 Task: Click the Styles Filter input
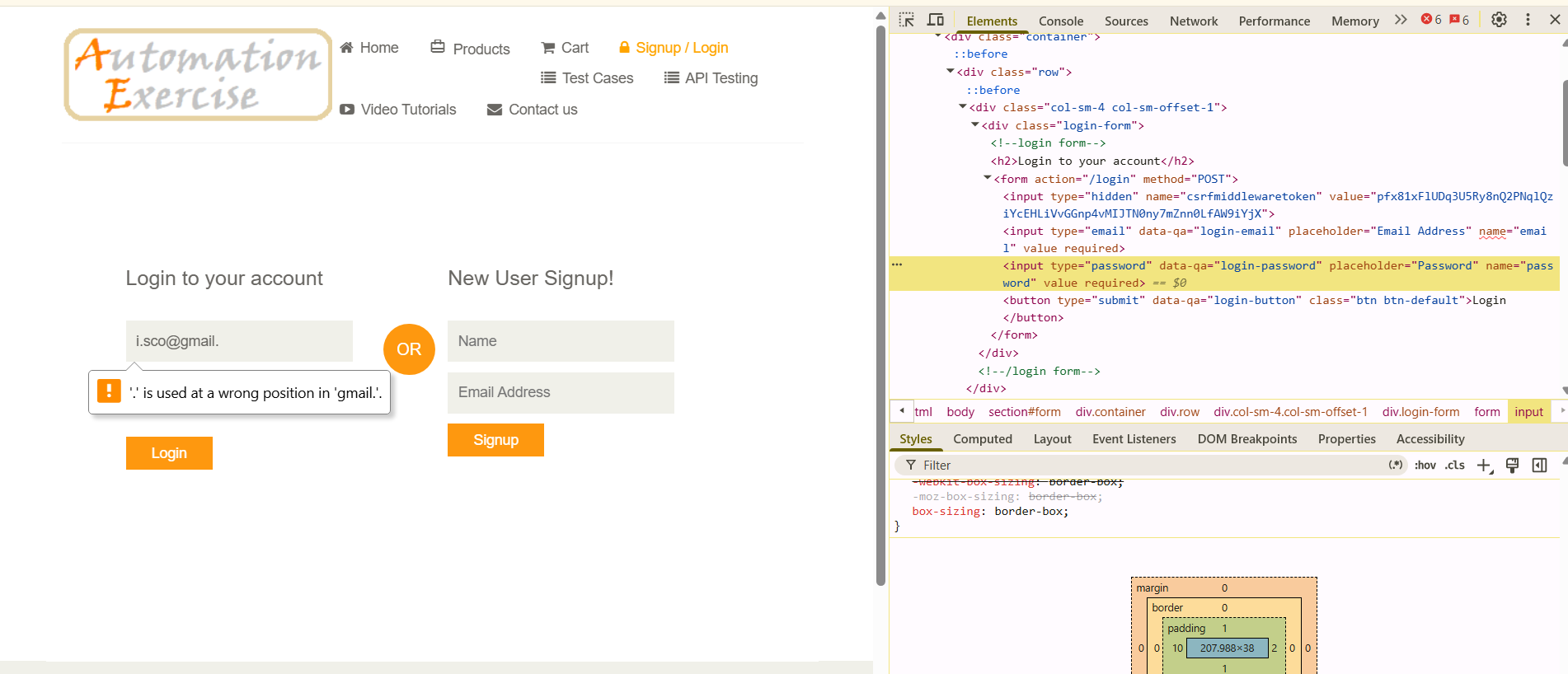[x=1150, y=466]
